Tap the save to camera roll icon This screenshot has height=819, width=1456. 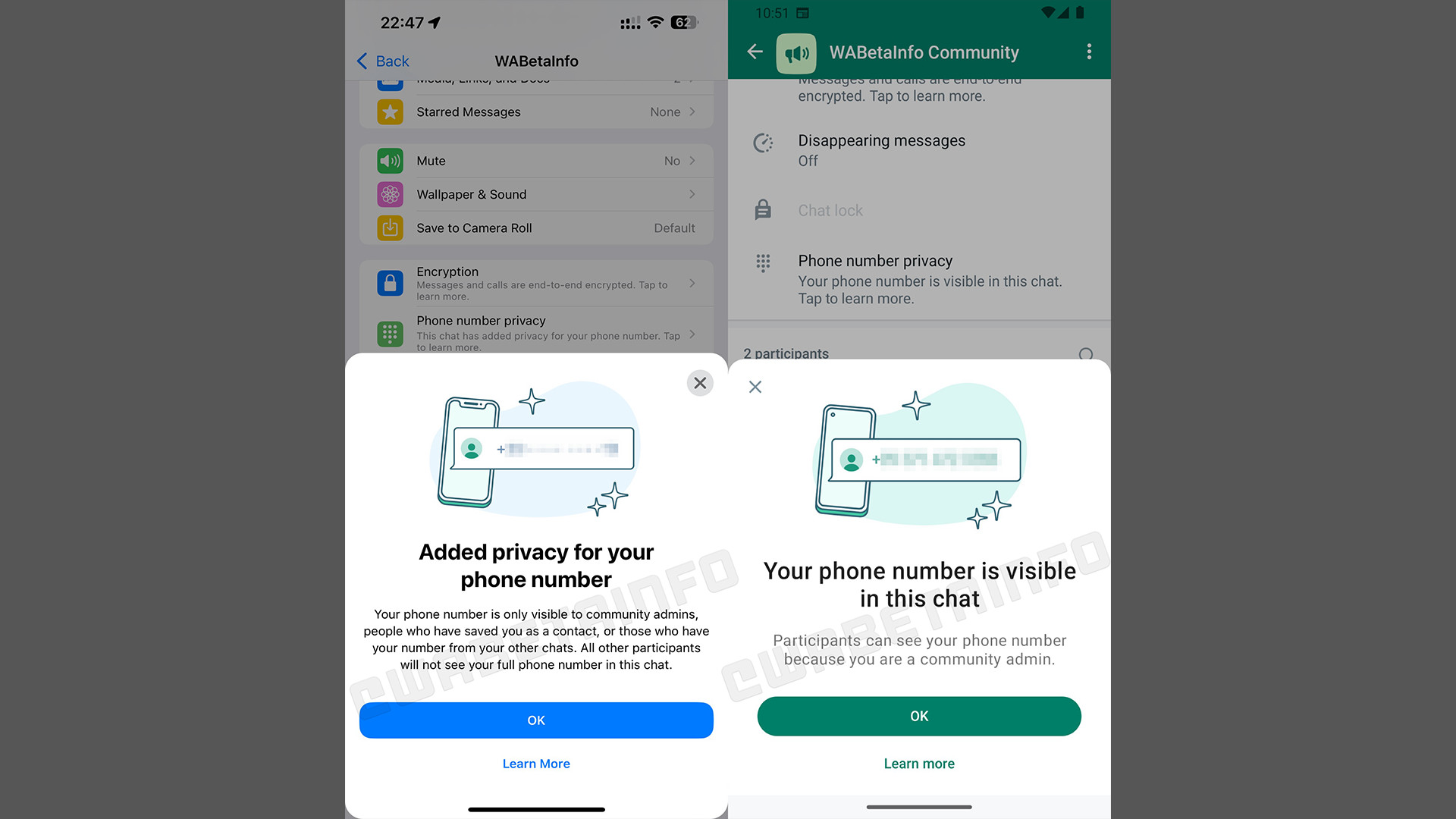click(x=391, y=227)
